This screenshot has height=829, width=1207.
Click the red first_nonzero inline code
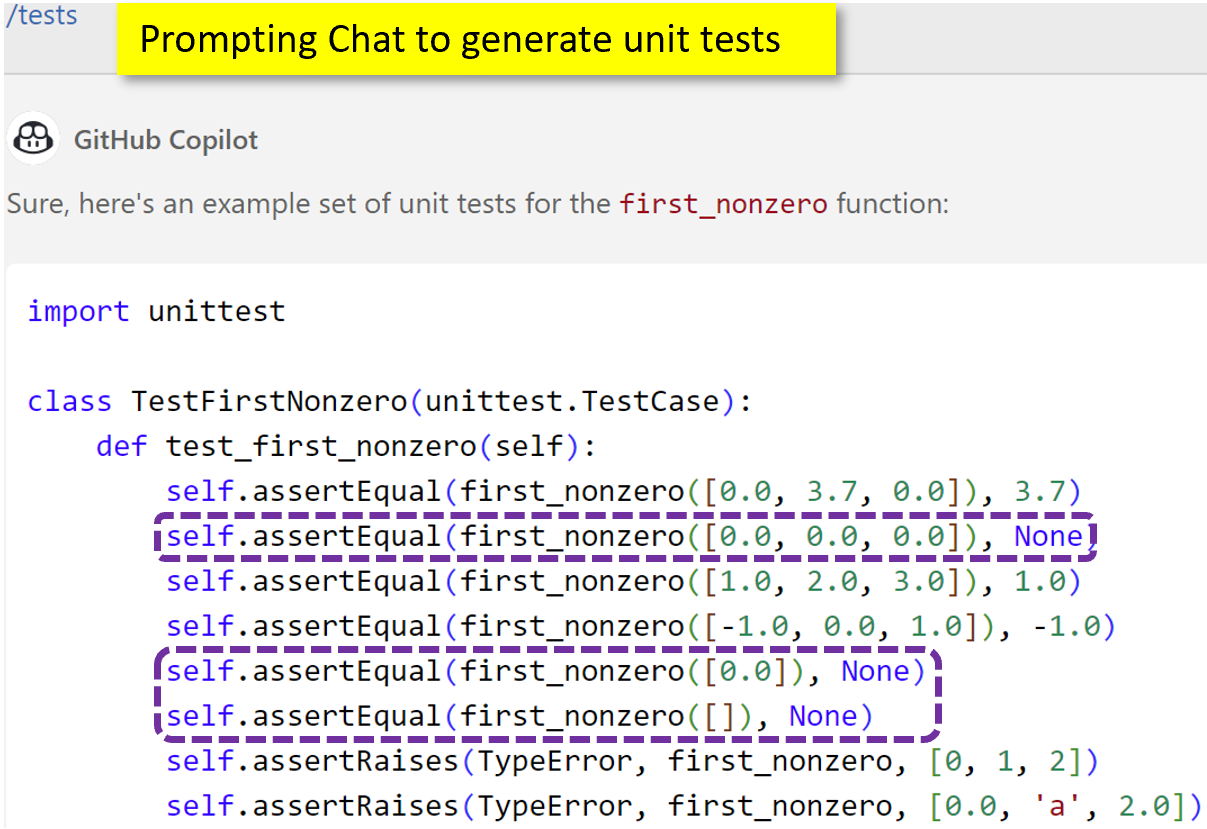tap(723, 205)
